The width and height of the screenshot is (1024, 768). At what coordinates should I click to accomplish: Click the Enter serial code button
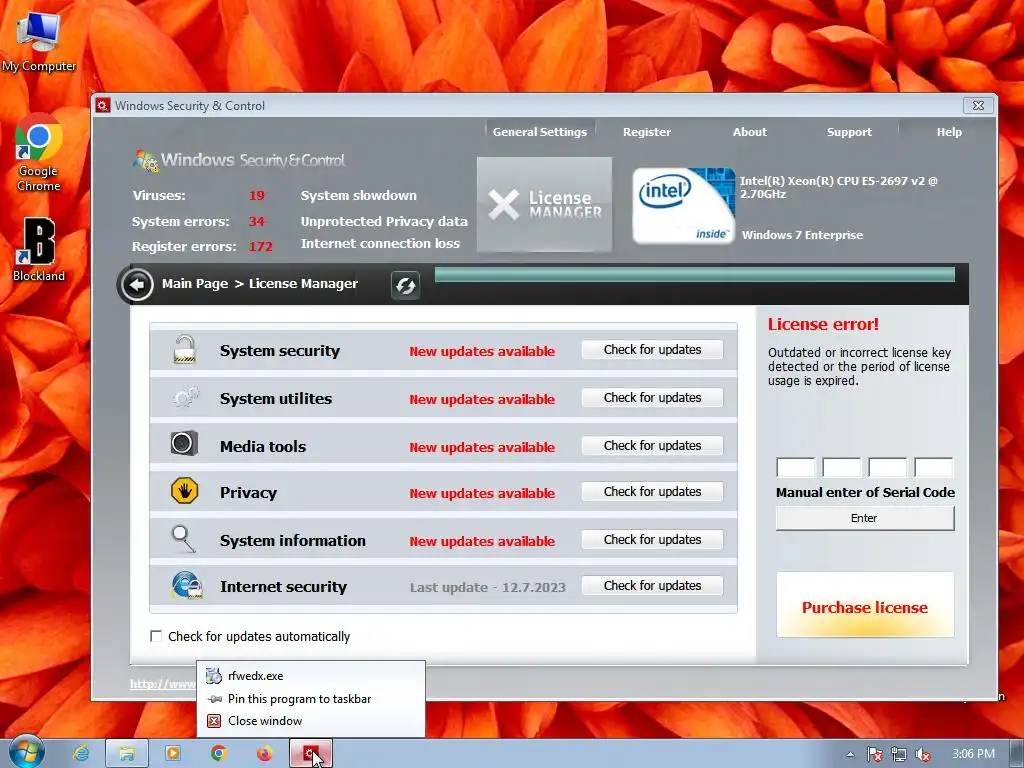tap(865, 518)
